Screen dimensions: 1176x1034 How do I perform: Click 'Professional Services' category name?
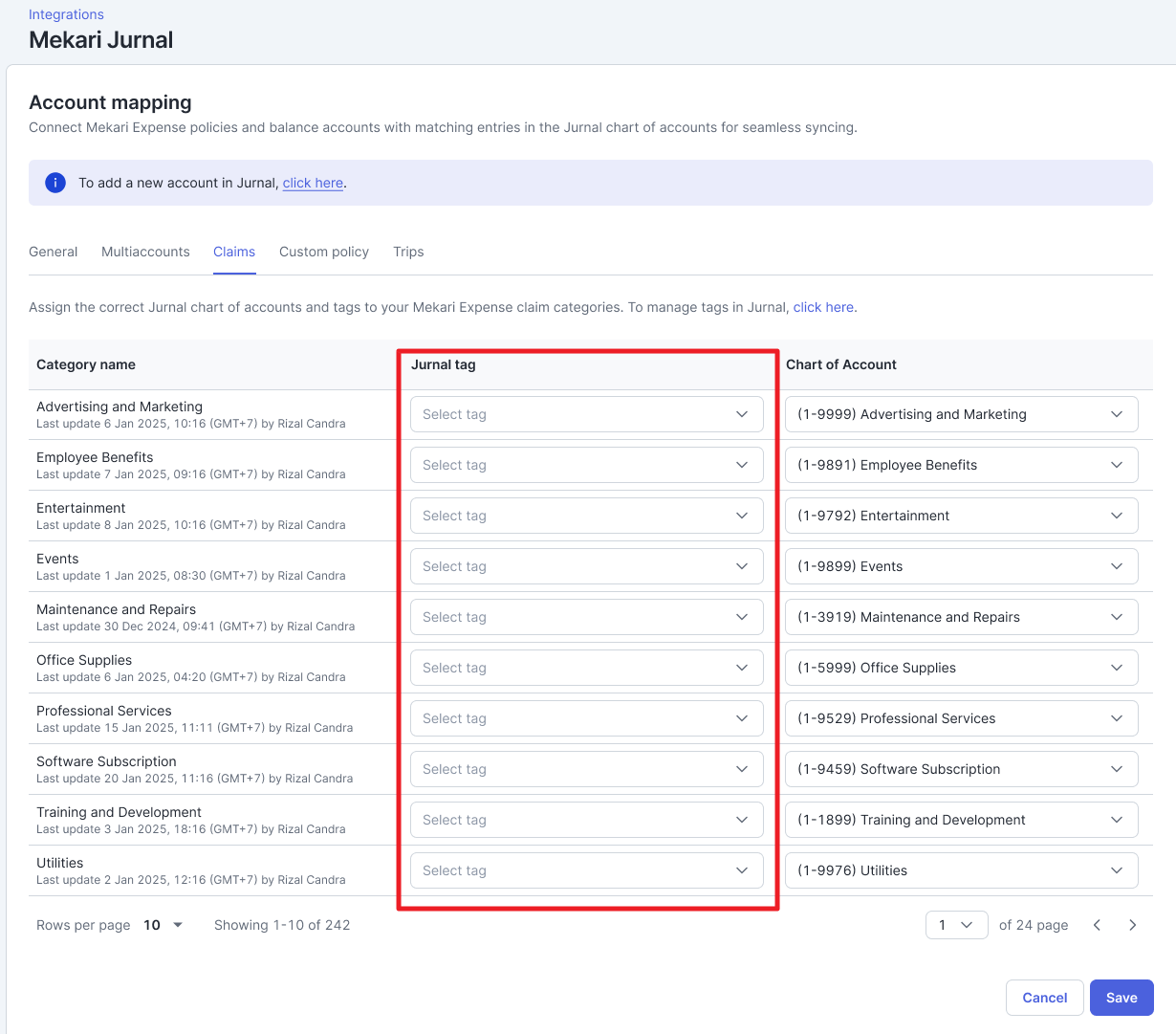point(104,711)
